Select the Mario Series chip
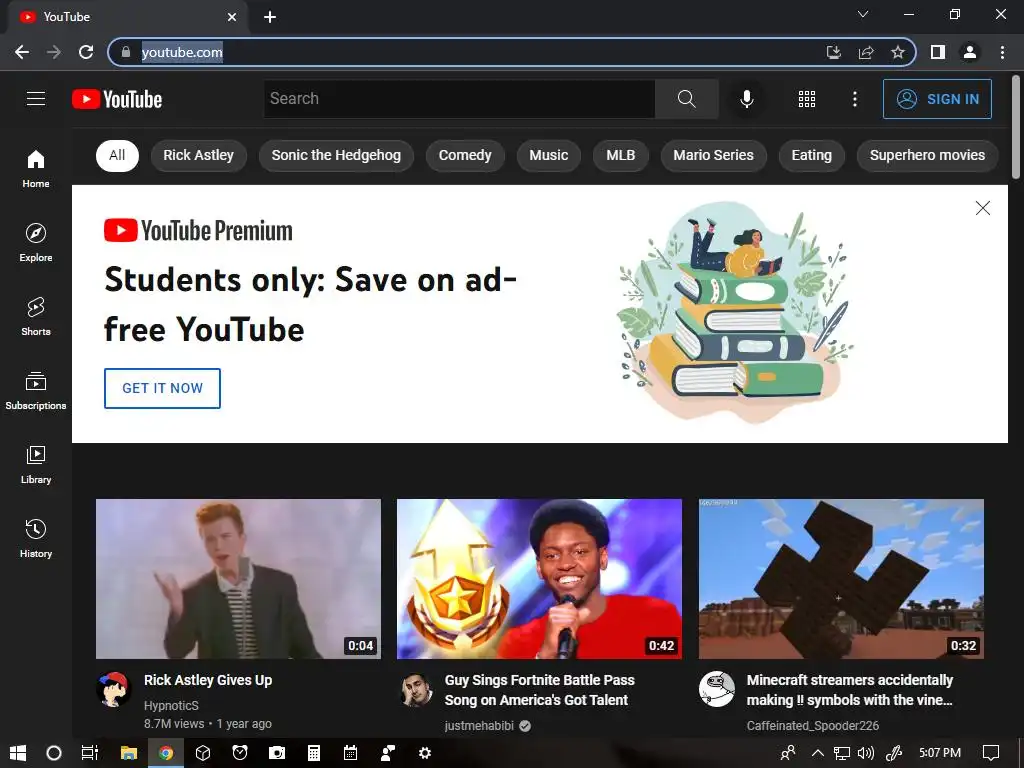Image resolution: width=1024 pixels, height=768 pixels. [713, 155]
